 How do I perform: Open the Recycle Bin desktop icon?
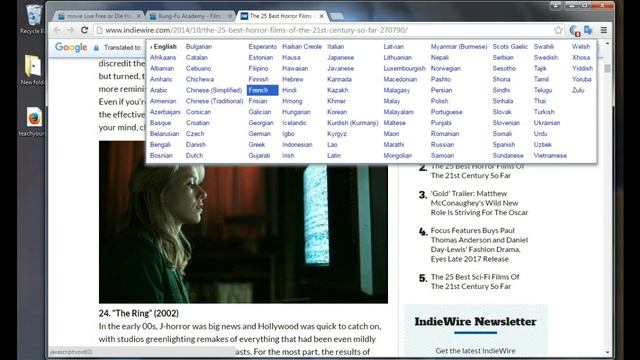click(x=33, y=19)
